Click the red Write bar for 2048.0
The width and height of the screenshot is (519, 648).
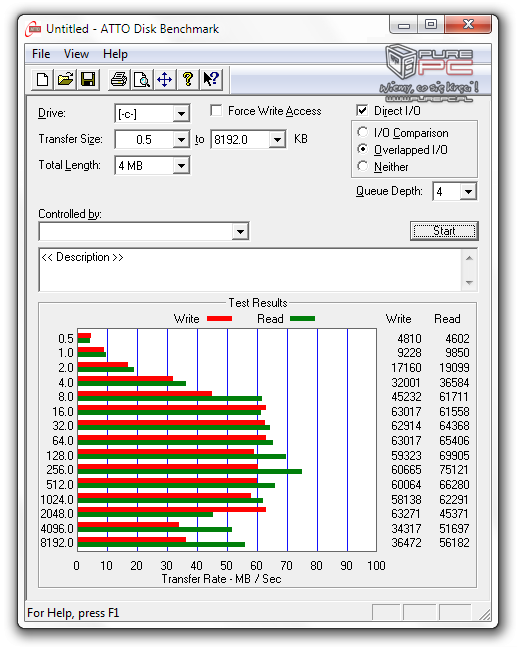171,510
